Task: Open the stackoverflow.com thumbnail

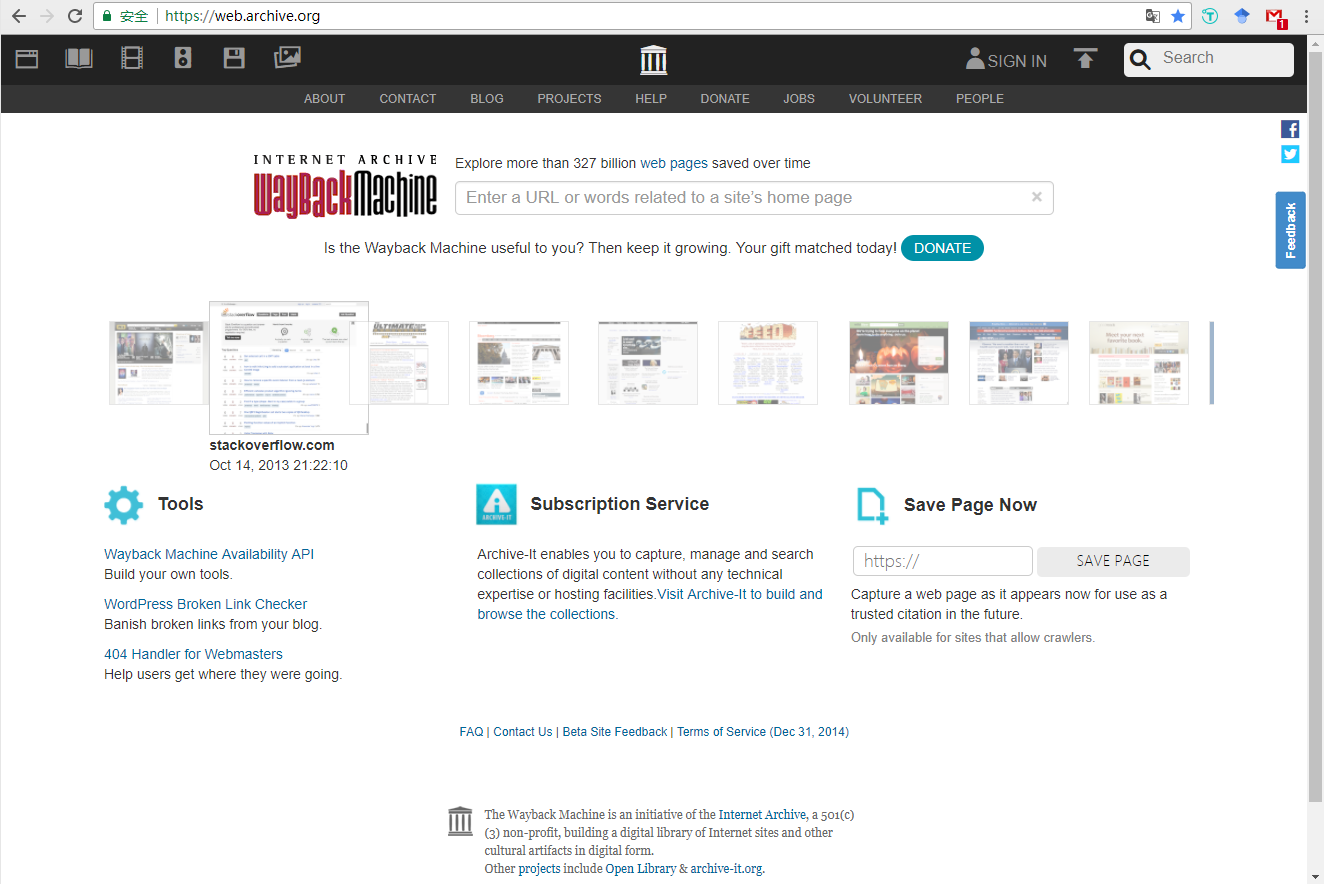Action: pos(289,368)
